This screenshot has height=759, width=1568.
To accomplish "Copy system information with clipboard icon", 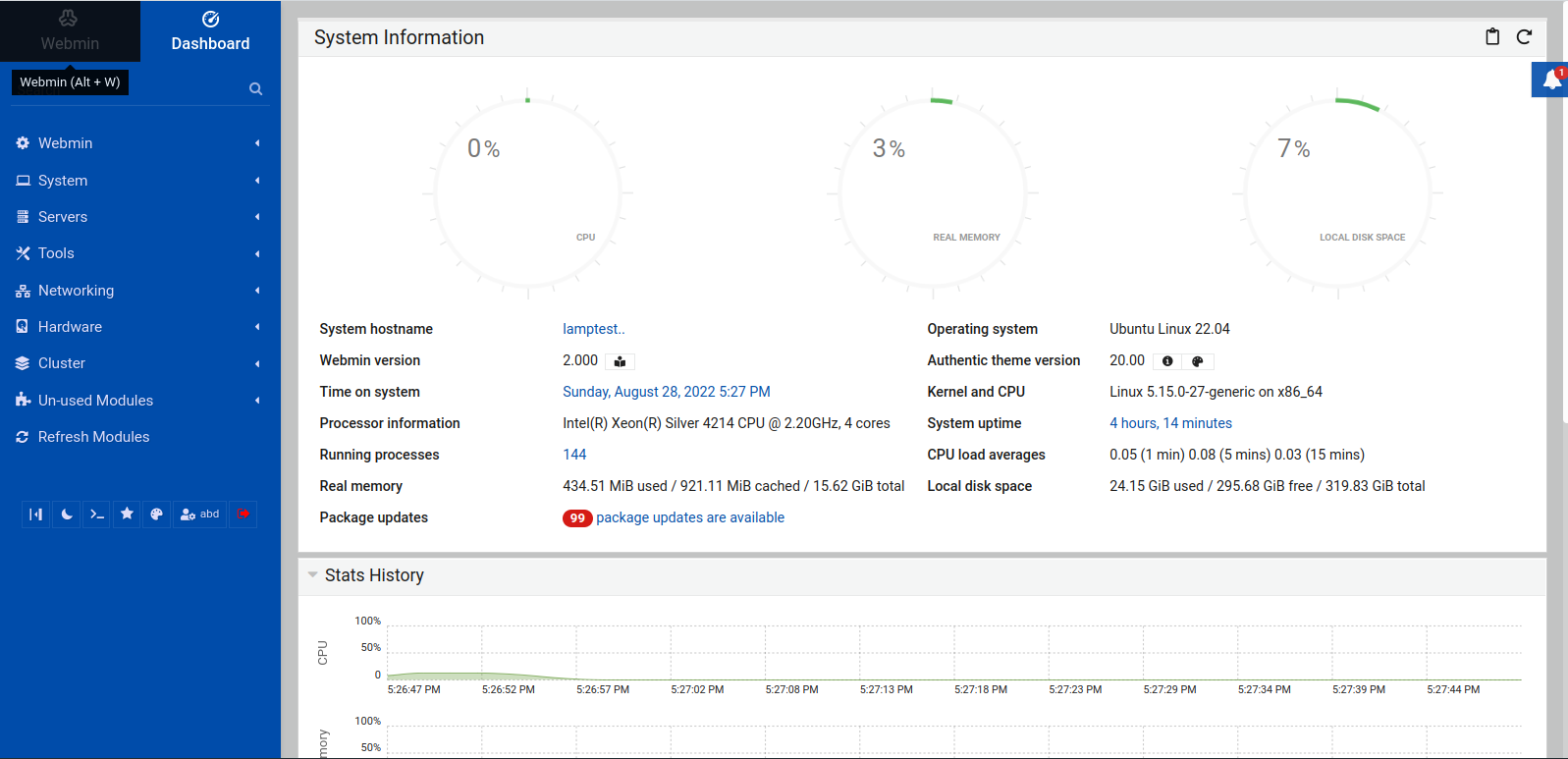I will [1492, 37].
